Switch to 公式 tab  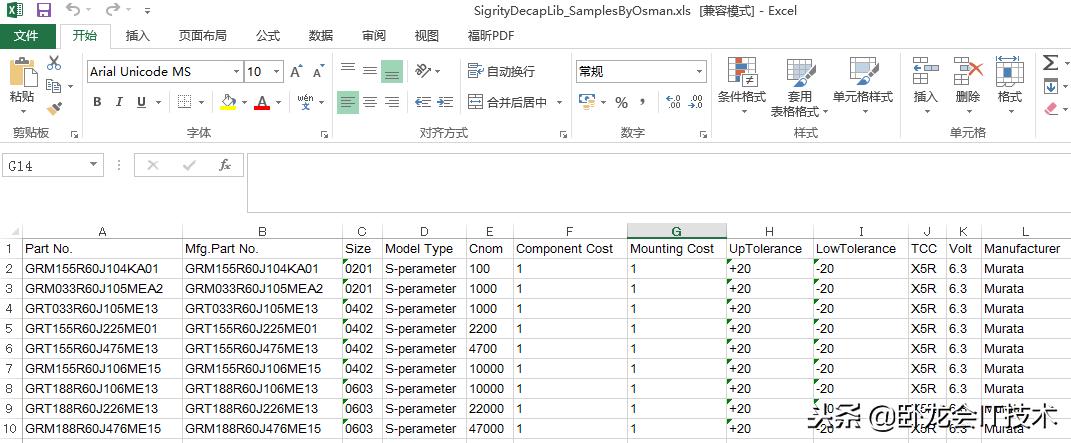[x=268, y=36]
